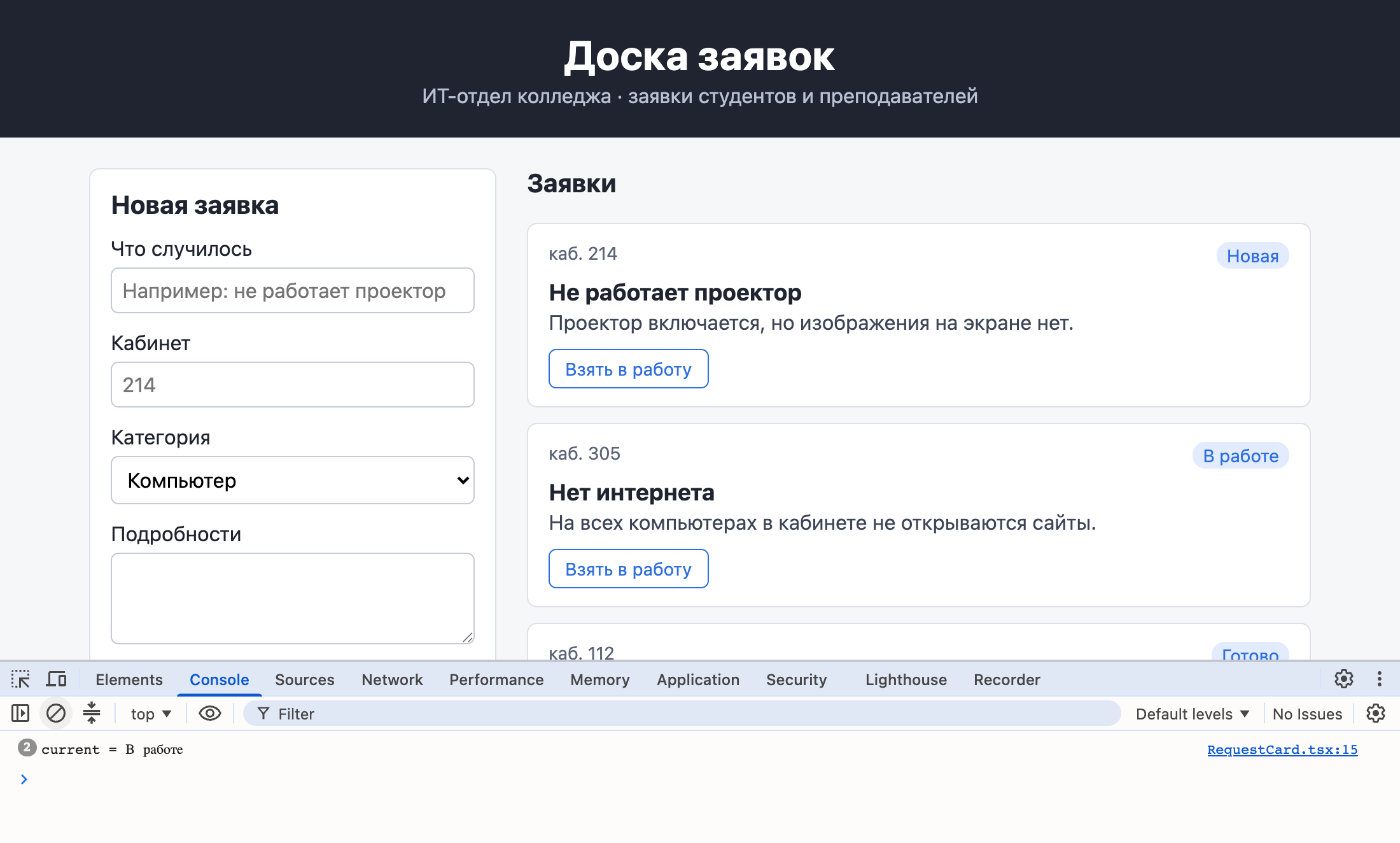Focus the Что случилось input field
Screen dimensions: 1400x843
click(x=293, y=290)
